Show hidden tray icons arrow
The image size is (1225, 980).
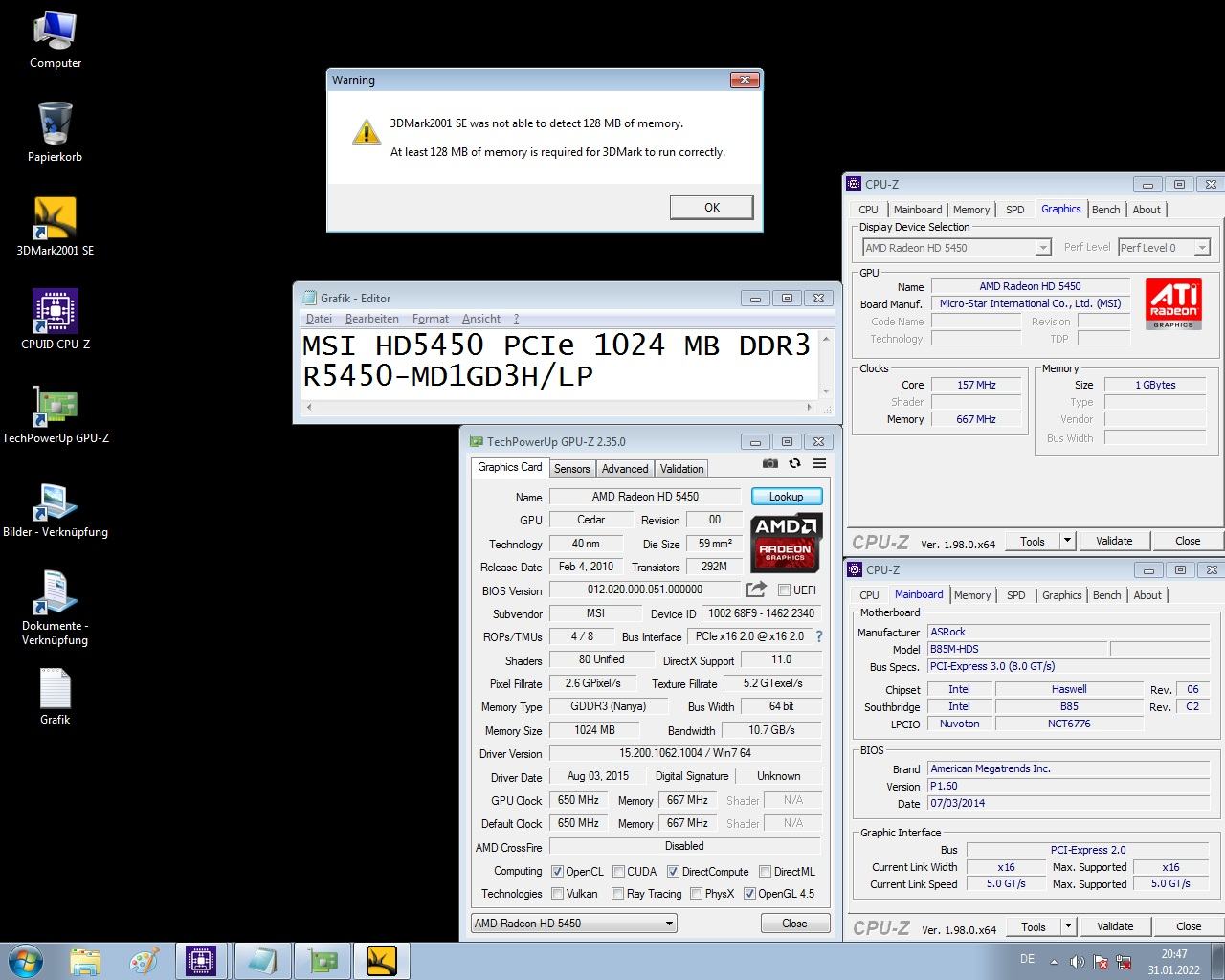click(1054, 962)
